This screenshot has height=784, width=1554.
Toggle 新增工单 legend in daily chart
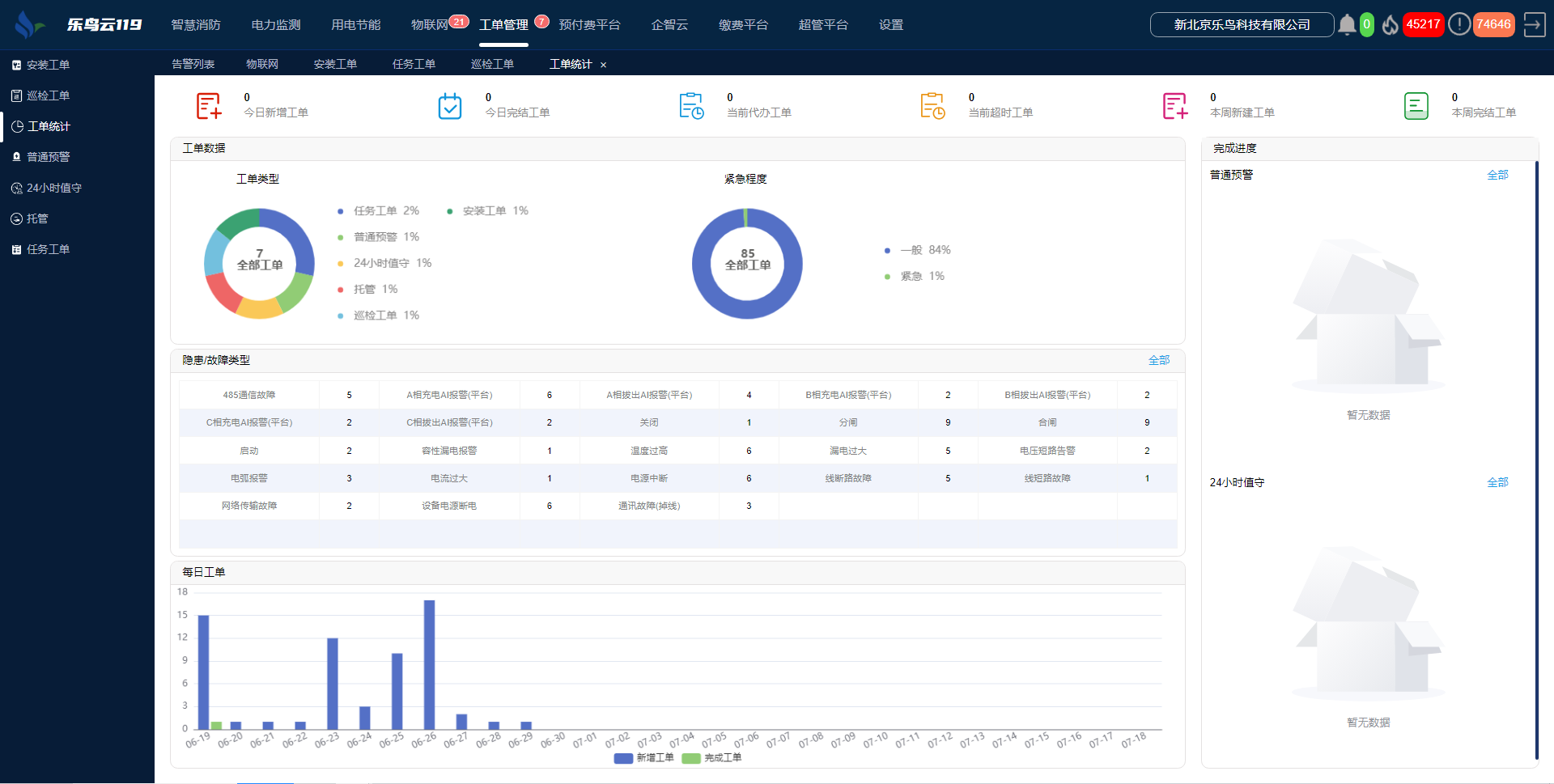click(x=644, y=758)
